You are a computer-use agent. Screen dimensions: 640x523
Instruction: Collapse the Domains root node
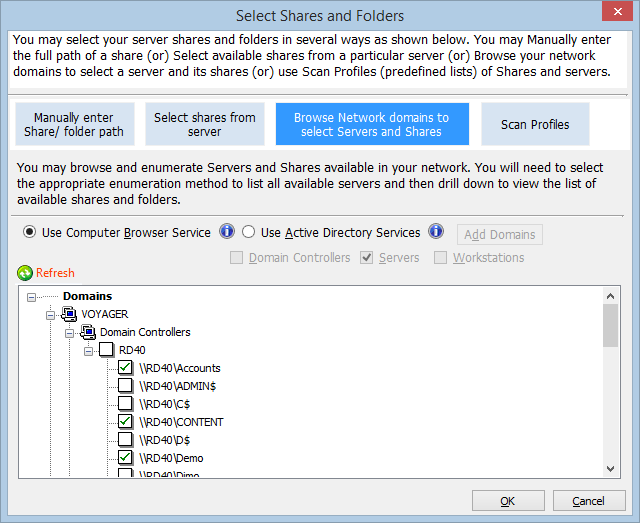point(31,297)
